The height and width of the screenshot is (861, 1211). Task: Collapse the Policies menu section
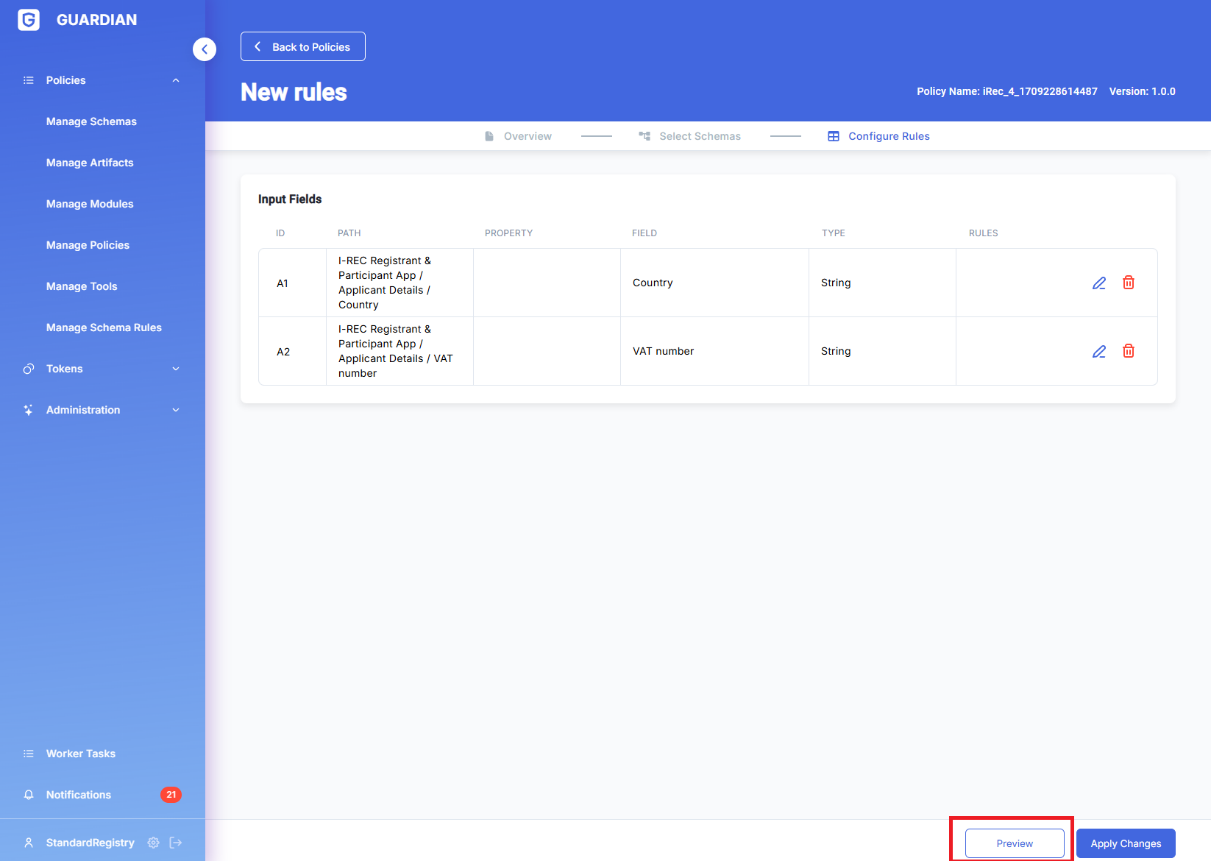tap(176, 80)
